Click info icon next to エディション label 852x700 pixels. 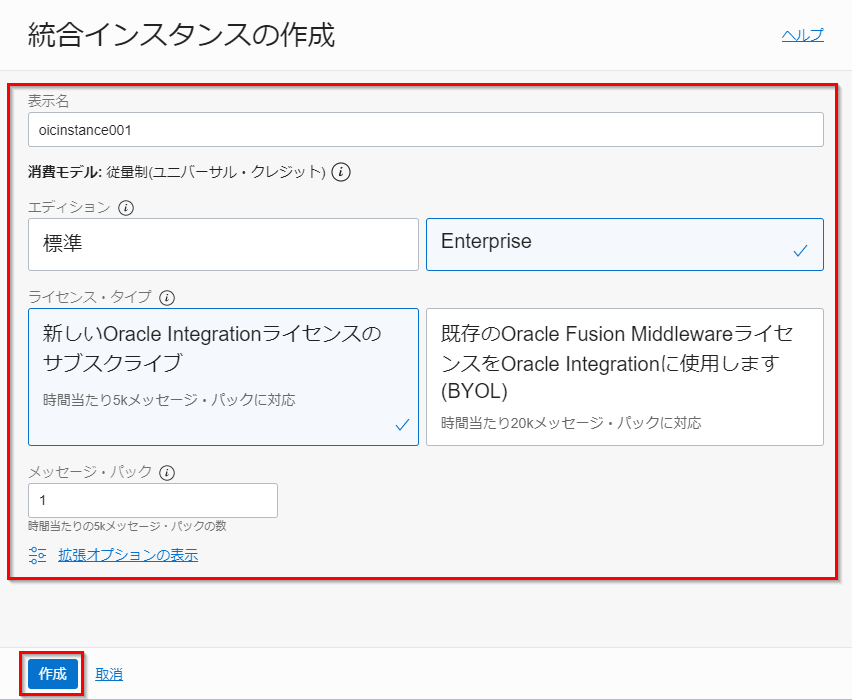point(126,208)
